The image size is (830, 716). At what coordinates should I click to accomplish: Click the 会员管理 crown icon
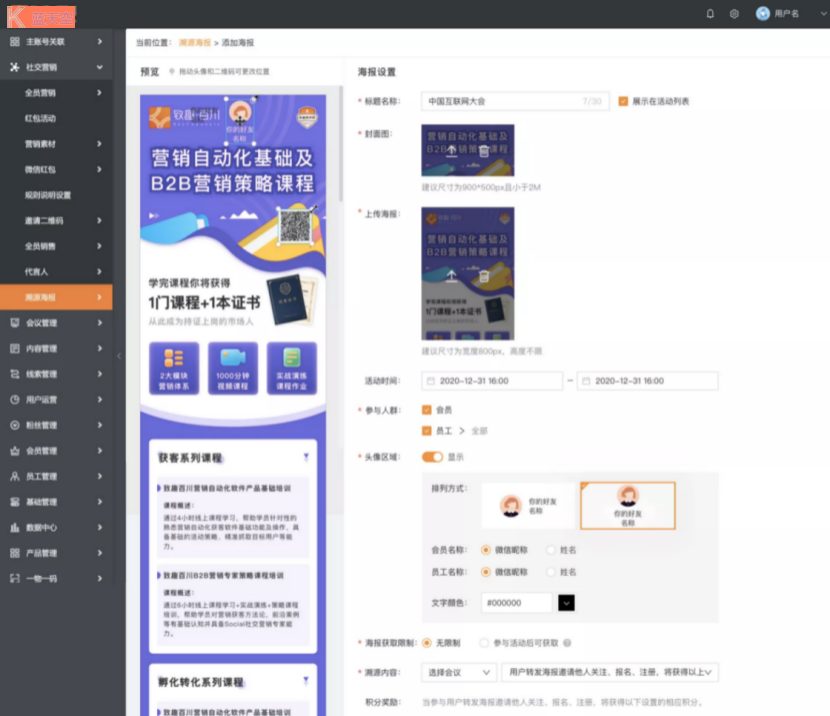[x=15, y=451]
